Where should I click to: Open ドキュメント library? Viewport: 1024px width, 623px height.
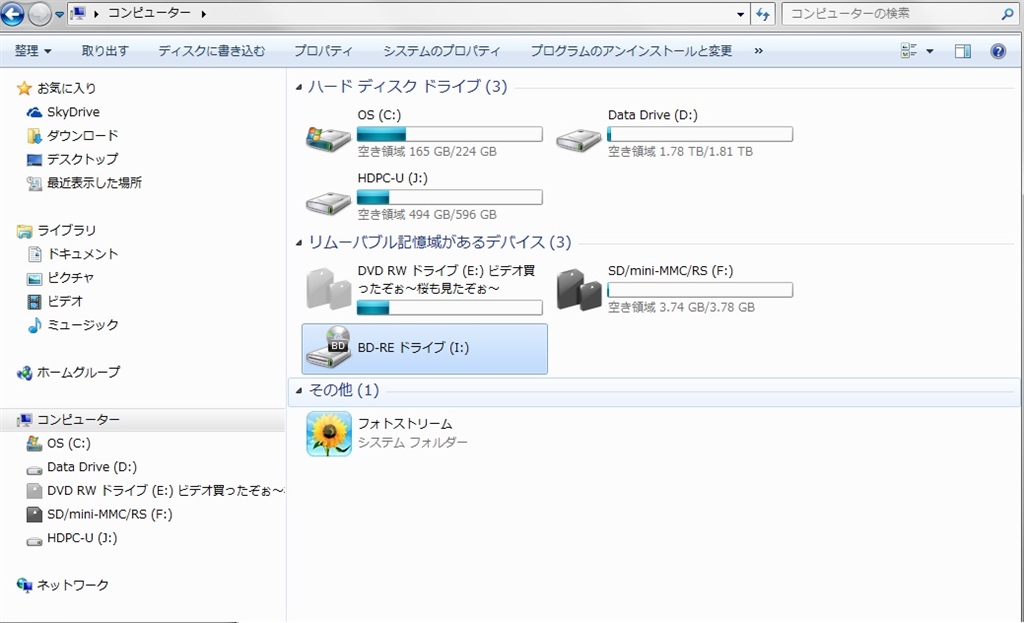coord(82,253)
